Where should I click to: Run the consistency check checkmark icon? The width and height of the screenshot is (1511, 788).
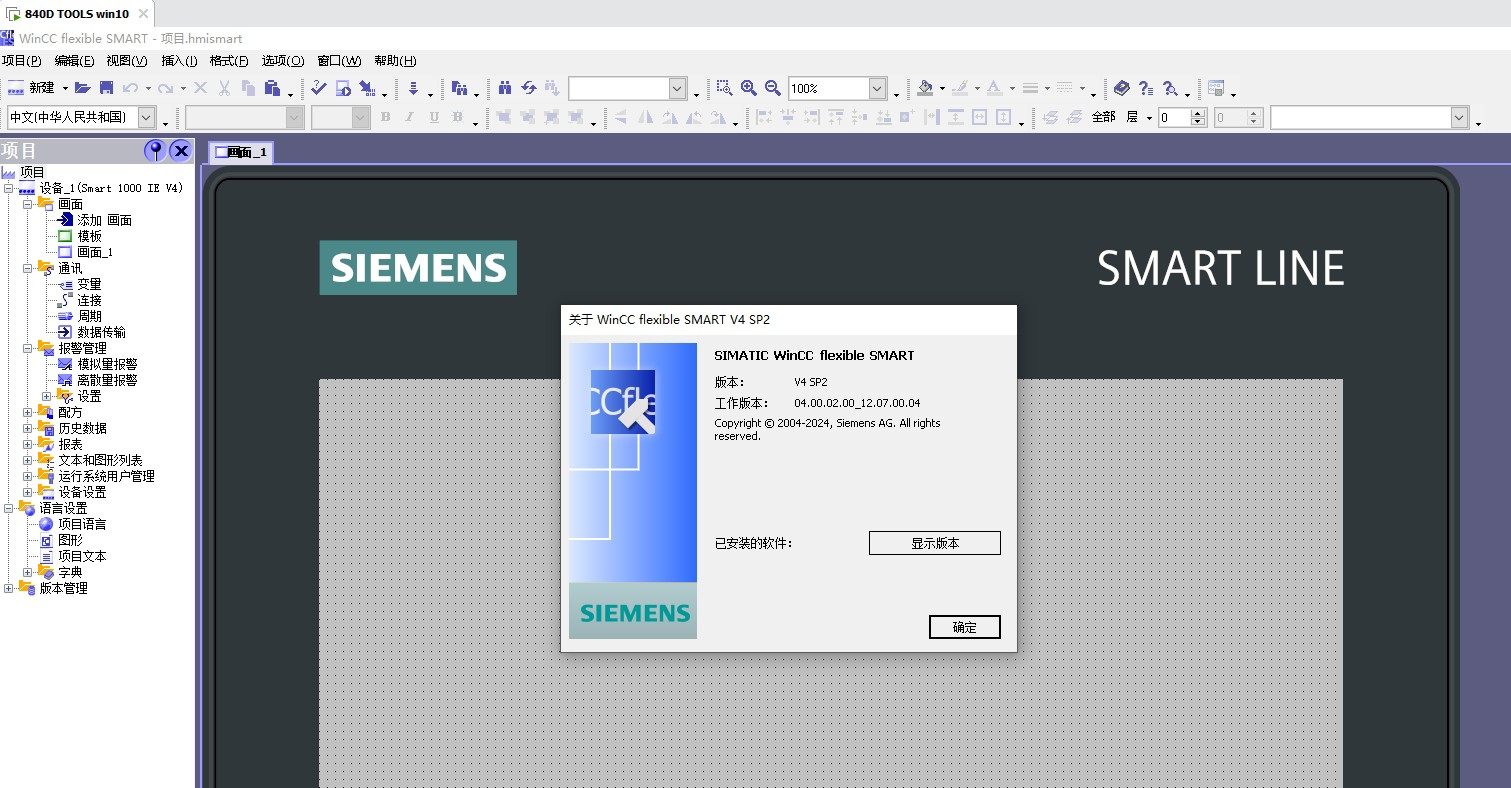pyautogui.click(x=319, y=88)
